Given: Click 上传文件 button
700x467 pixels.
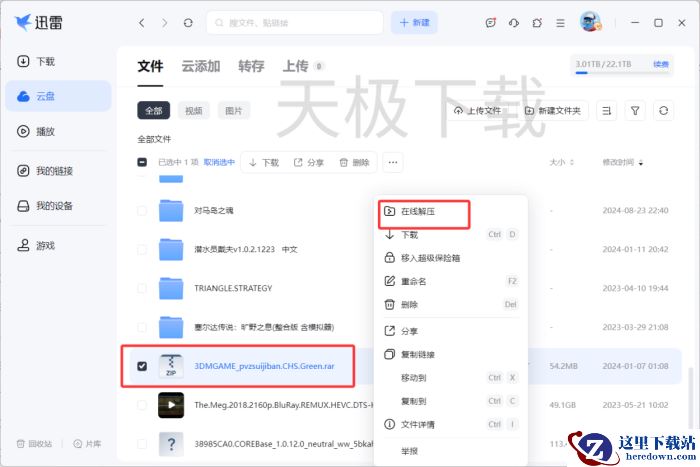Looking at the screenshot, I should [478, 111].
